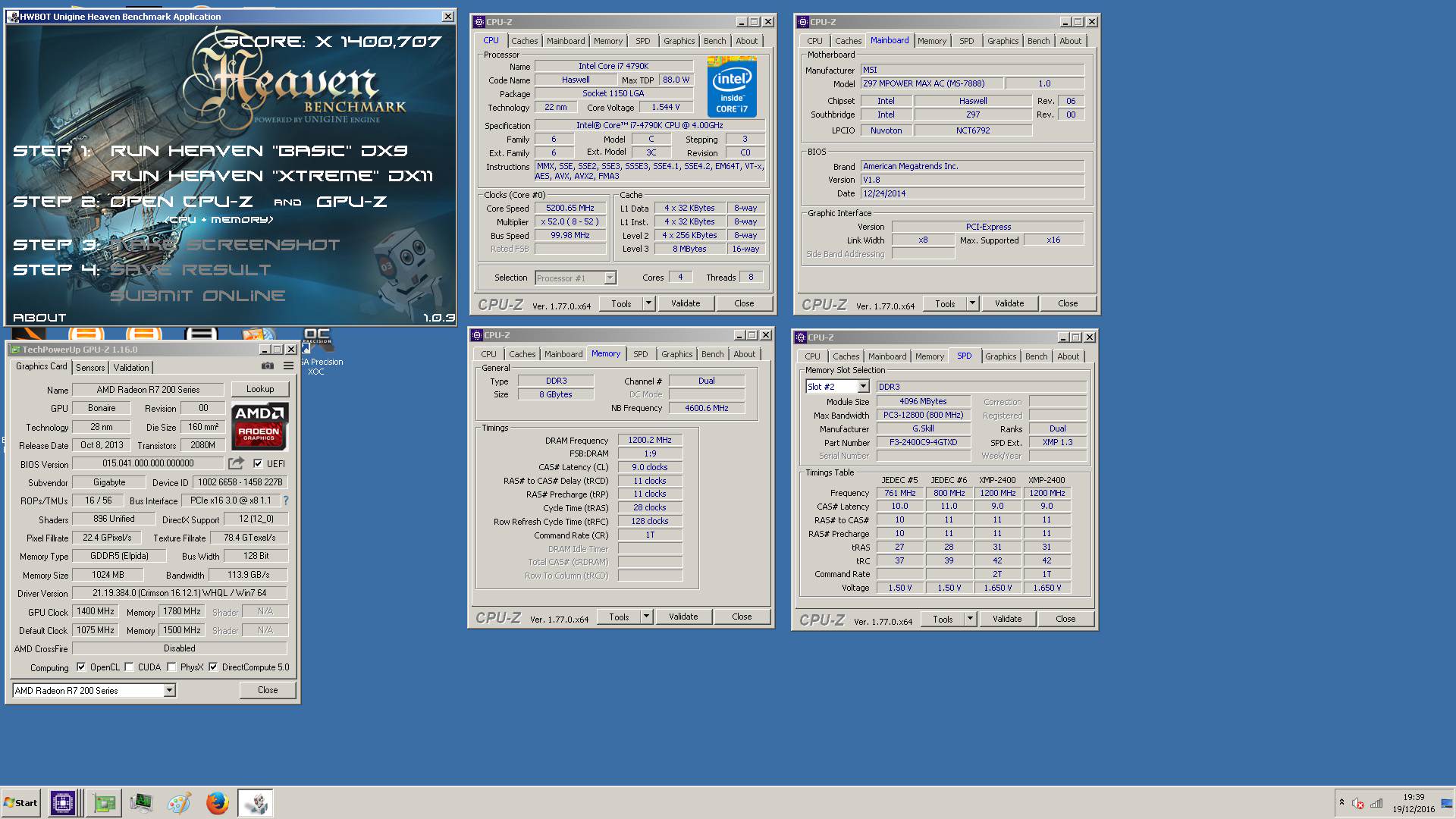
Task: Toggle the CUDA computing checkbox
Action: tap(130, 667)
